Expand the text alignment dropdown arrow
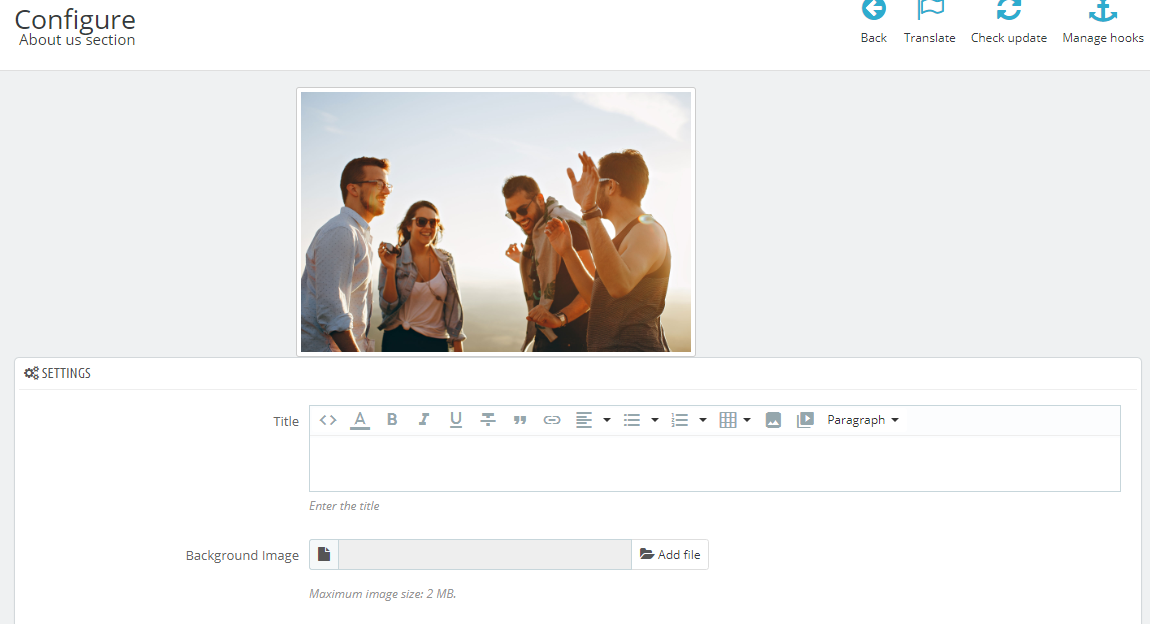Viewport: 1150px width, 624px height. [607, 420]
